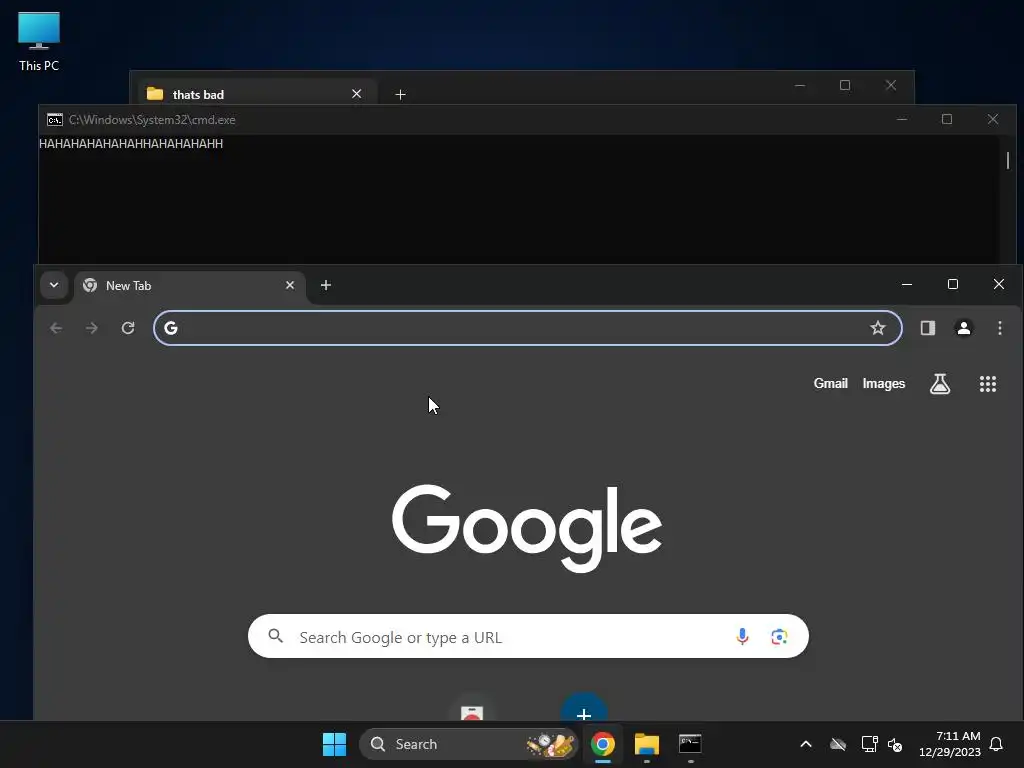Click the cmd.exe title bar icon
Image resolution: width=1024 pixels, height=768 pixels.
[55, 120]
